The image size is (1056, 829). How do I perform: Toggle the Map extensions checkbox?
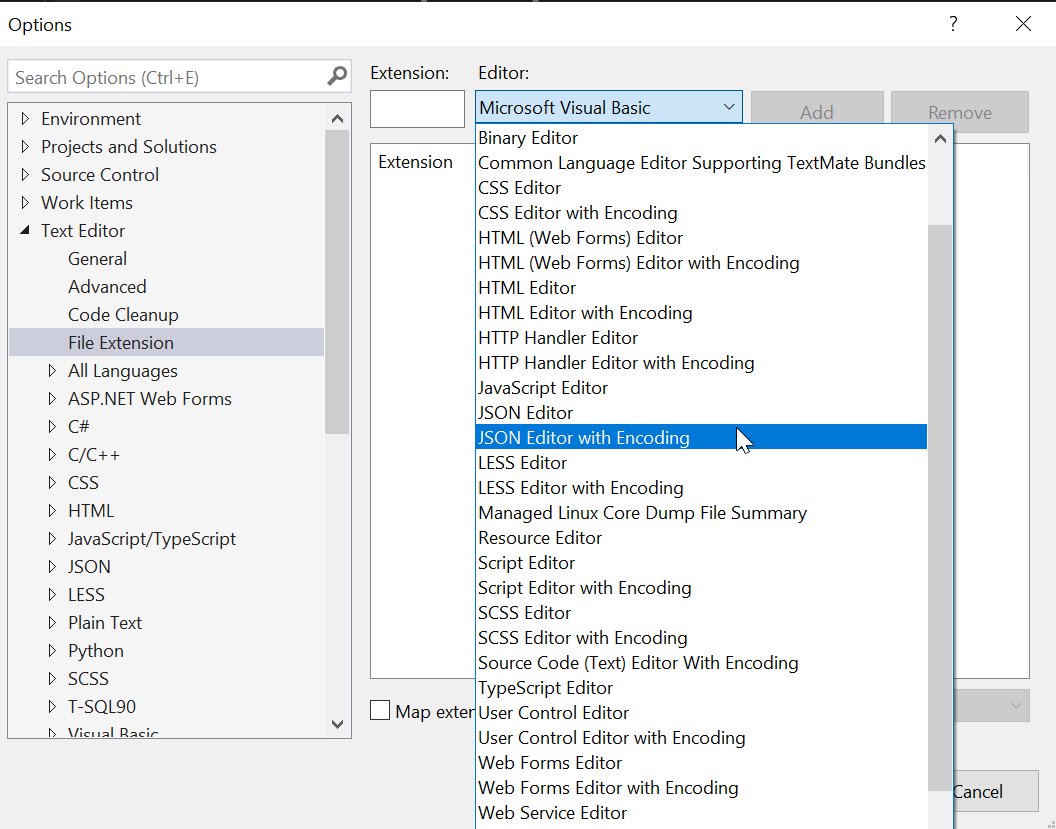(380, 710)
